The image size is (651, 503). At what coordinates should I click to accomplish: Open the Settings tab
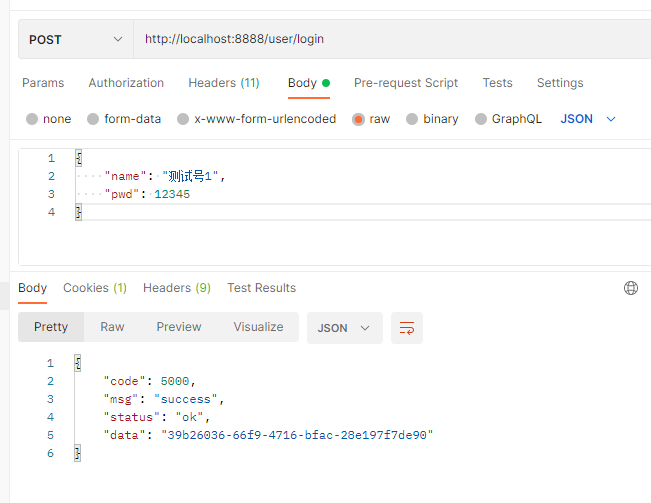[560, 83]
